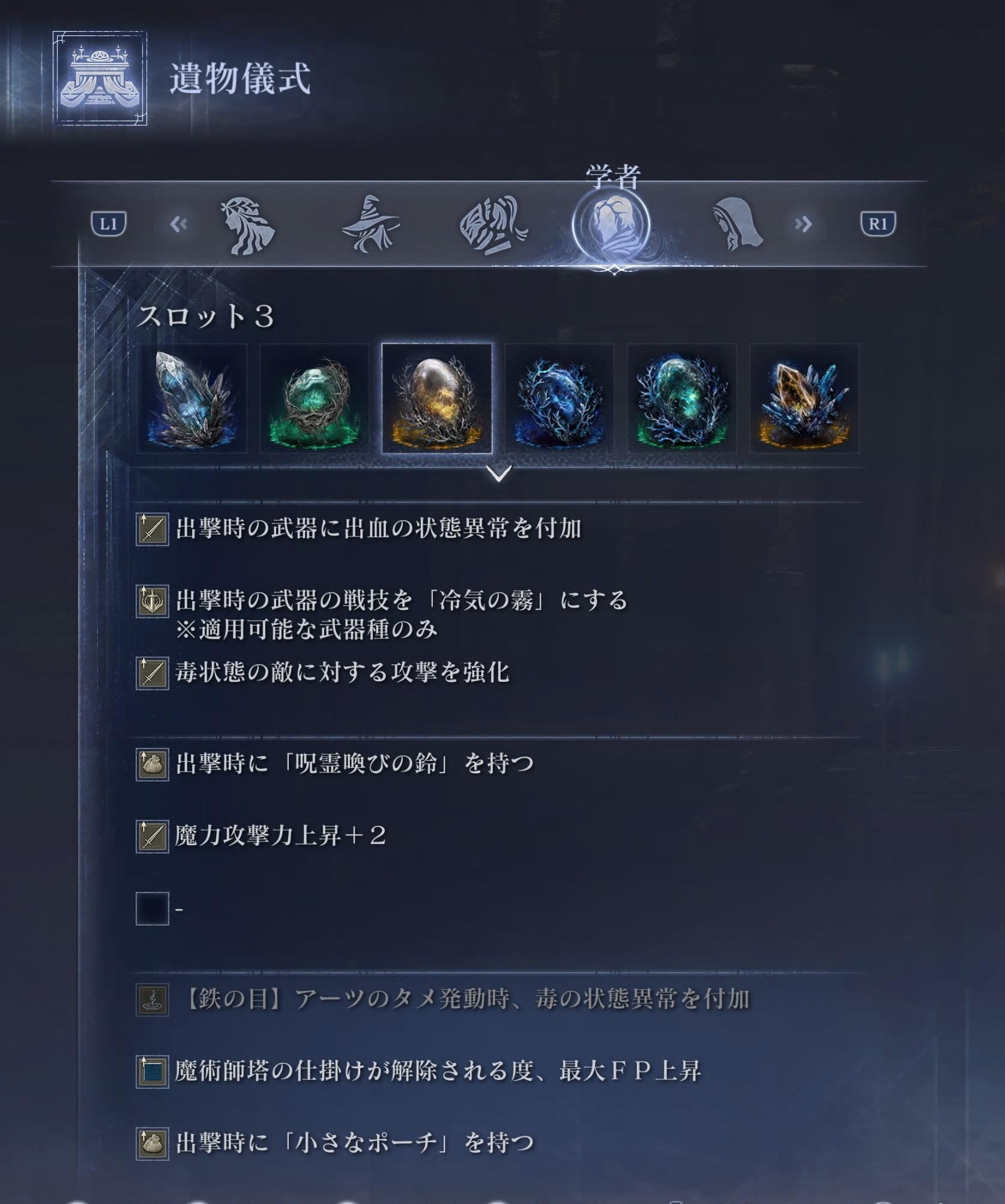Click the empty effect slot box
1005x1204 pixels.
[x=152, y=909]
